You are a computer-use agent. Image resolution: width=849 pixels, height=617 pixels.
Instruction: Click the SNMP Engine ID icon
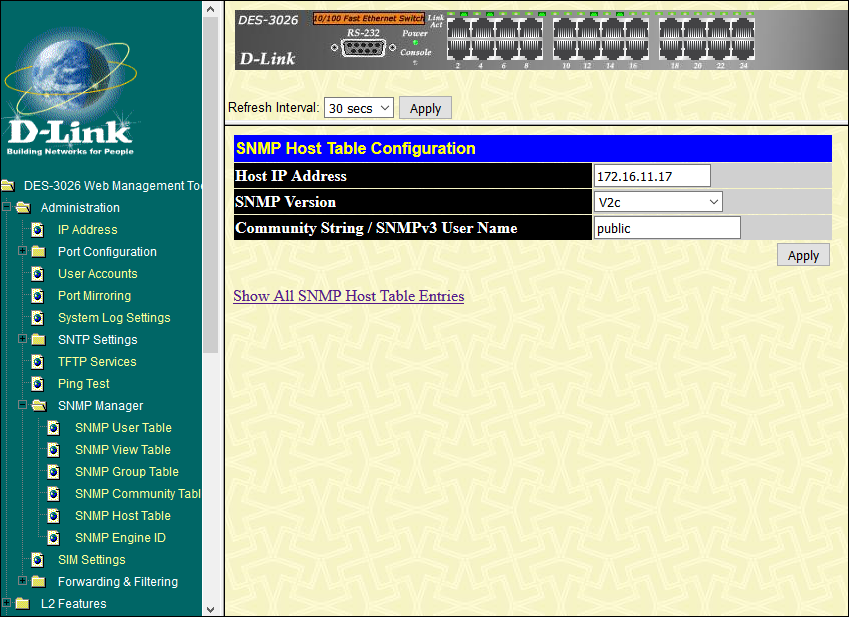pos(54,537)
